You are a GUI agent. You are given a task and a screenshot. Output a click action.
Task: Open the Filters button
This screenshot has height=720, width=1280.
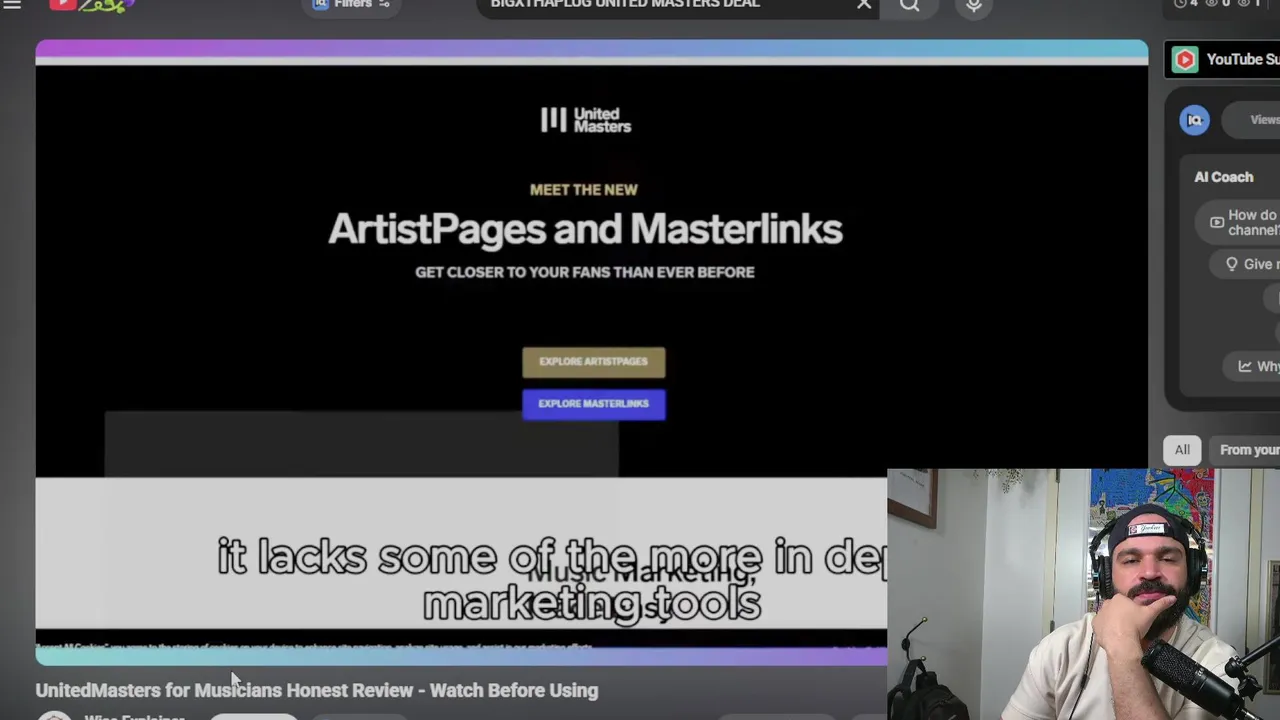click(x=351, y=5)
